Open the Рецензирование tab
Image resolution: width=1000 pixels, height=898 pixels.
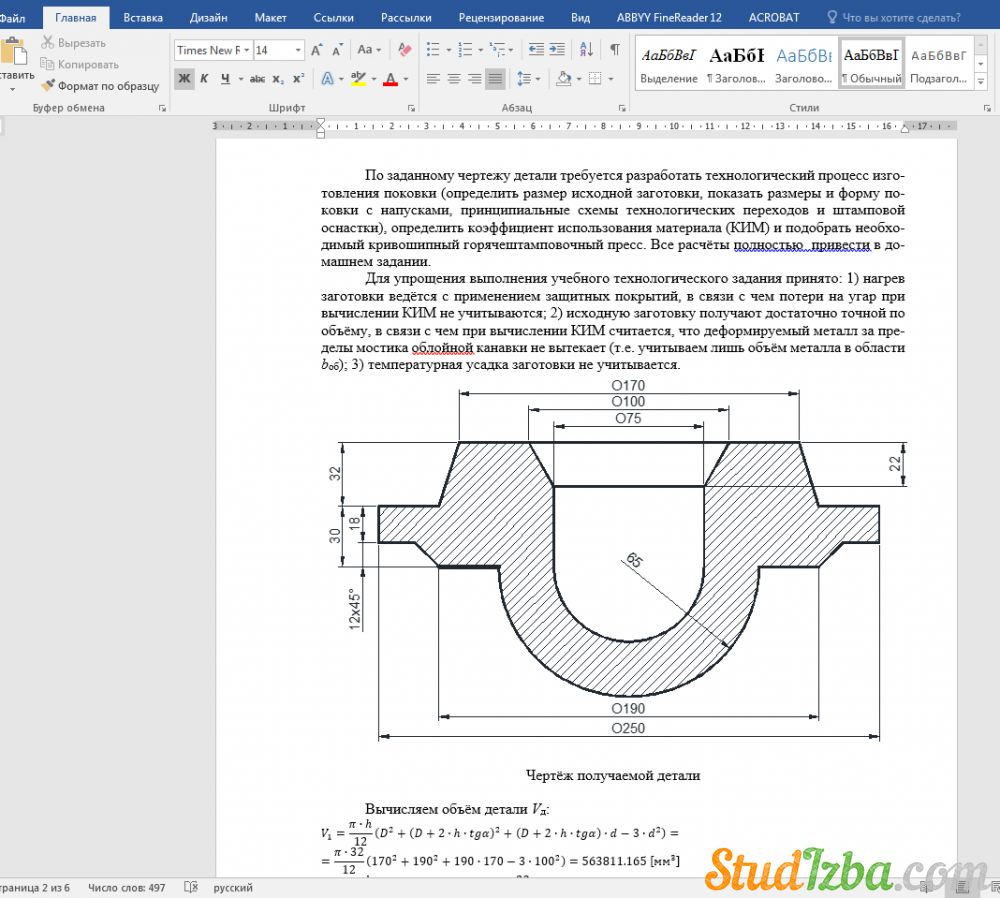click(501, 17)
